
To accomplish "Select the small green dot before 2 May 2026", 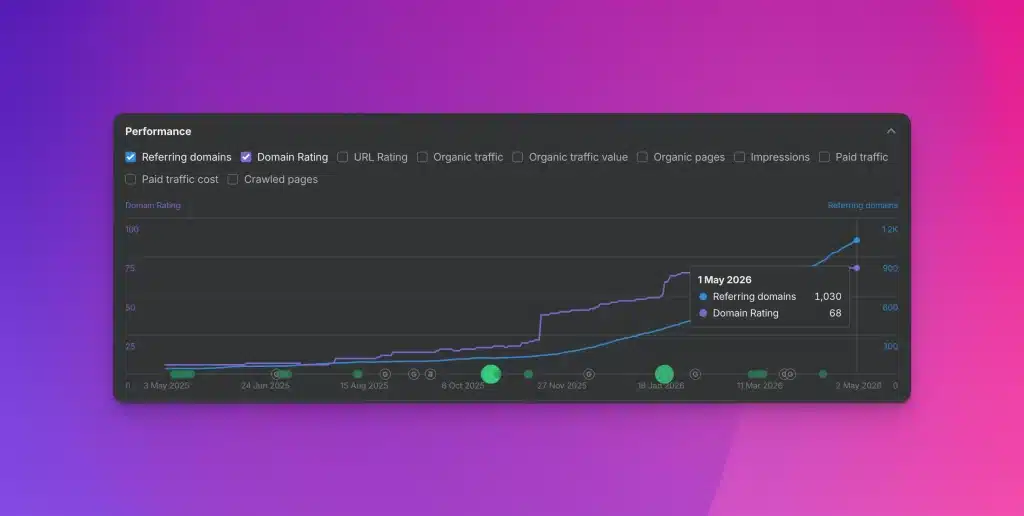I will tap(823, 374).
